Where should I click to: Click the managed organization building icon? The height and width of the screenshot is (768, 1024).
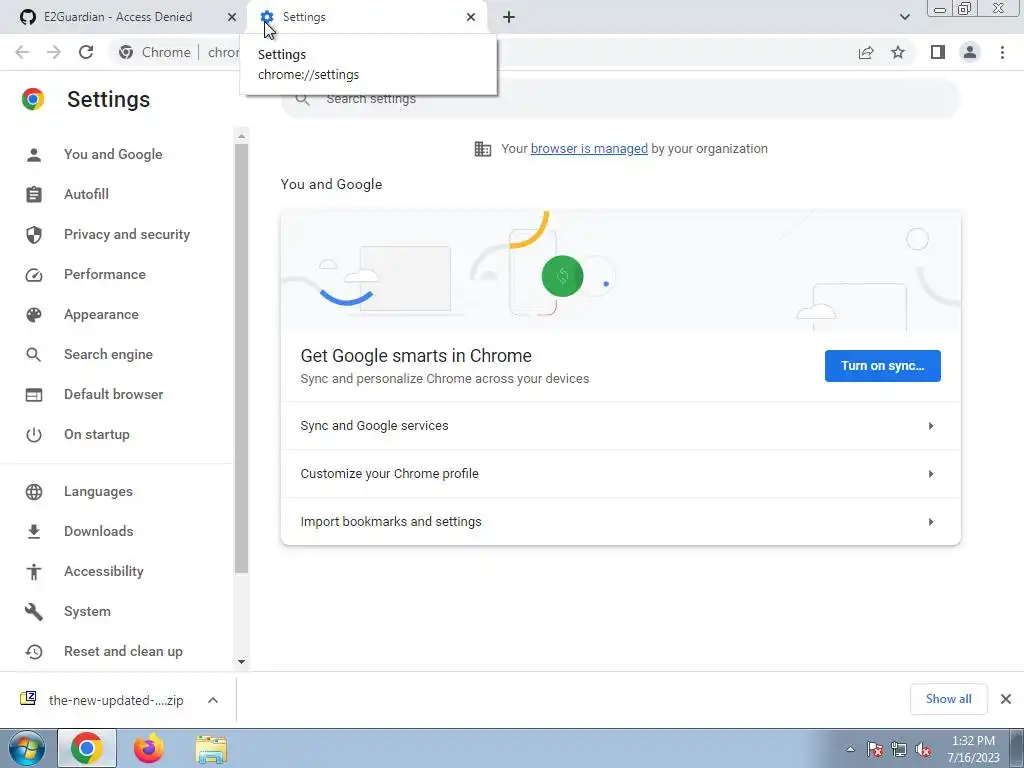tap(483, 149)
